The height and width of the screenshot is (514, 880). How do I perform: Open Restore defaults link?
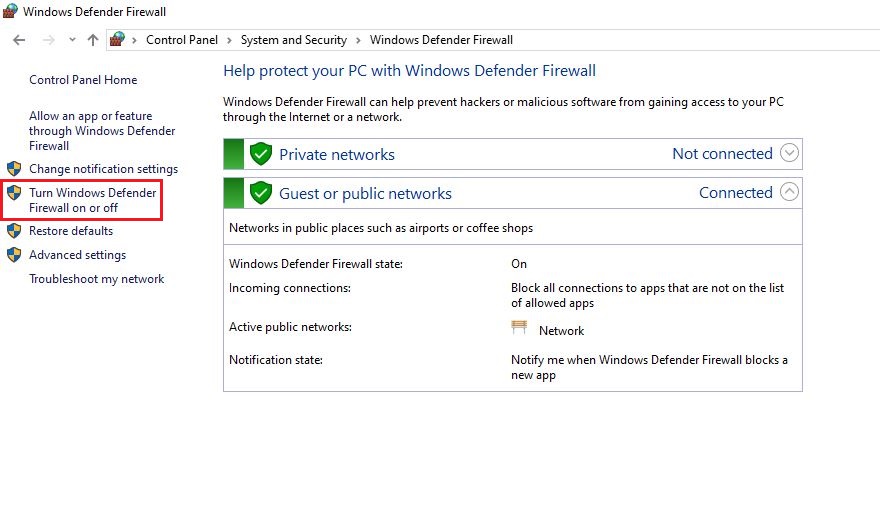(x=71, y=231)
